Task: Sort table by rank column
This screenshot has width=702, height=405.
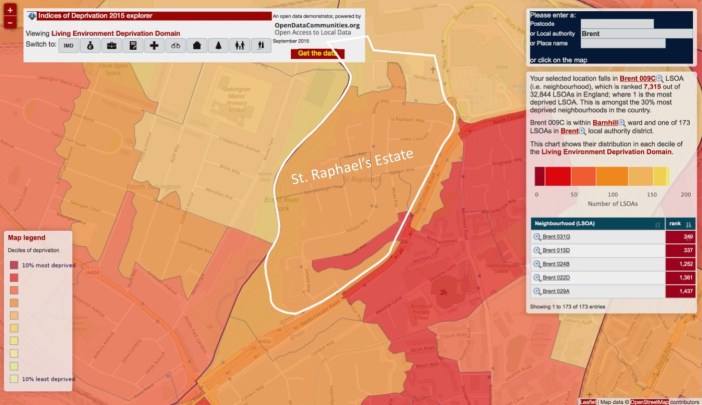Action: 675,223
